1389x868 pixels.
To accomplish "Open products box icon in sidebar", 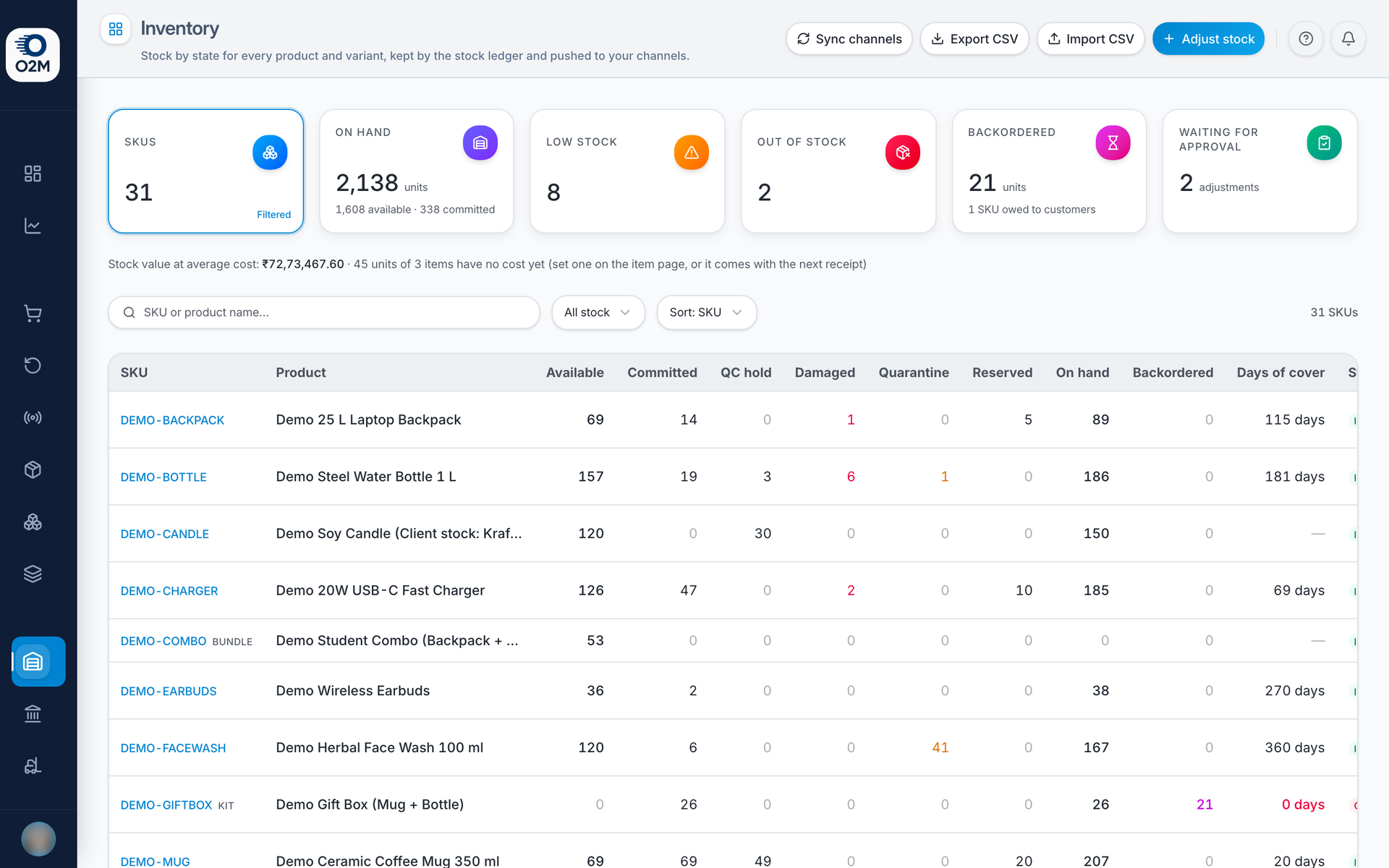I will (x=33, y=469).
